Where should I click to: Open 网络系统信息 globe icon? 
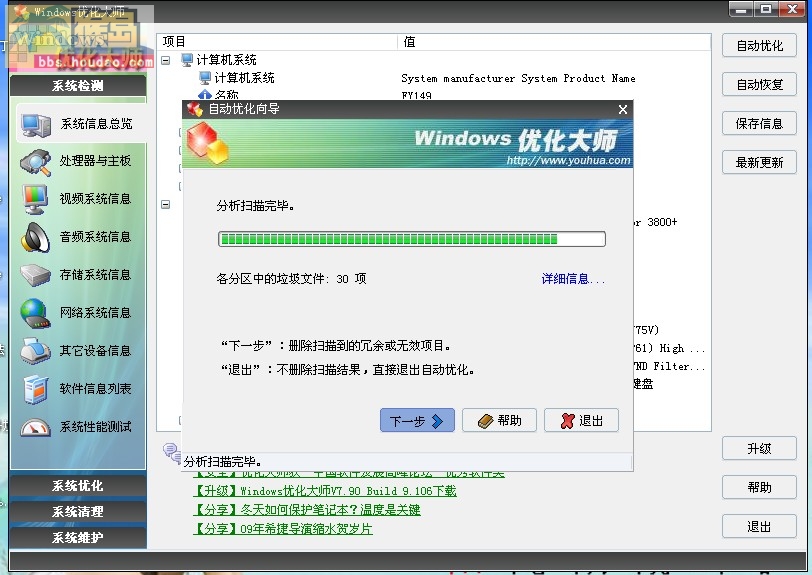(x=35, y=313)
